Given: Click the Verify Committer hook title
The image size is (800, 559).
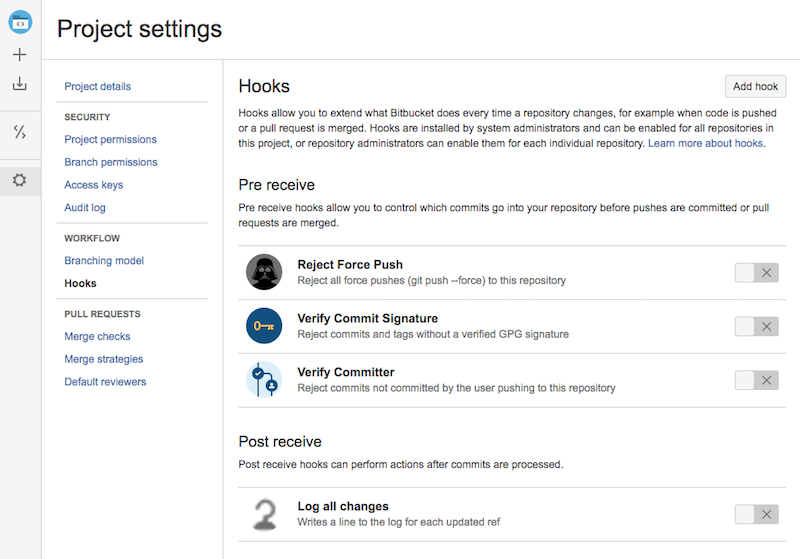Looking at the screenshot, I should point(346,372).
